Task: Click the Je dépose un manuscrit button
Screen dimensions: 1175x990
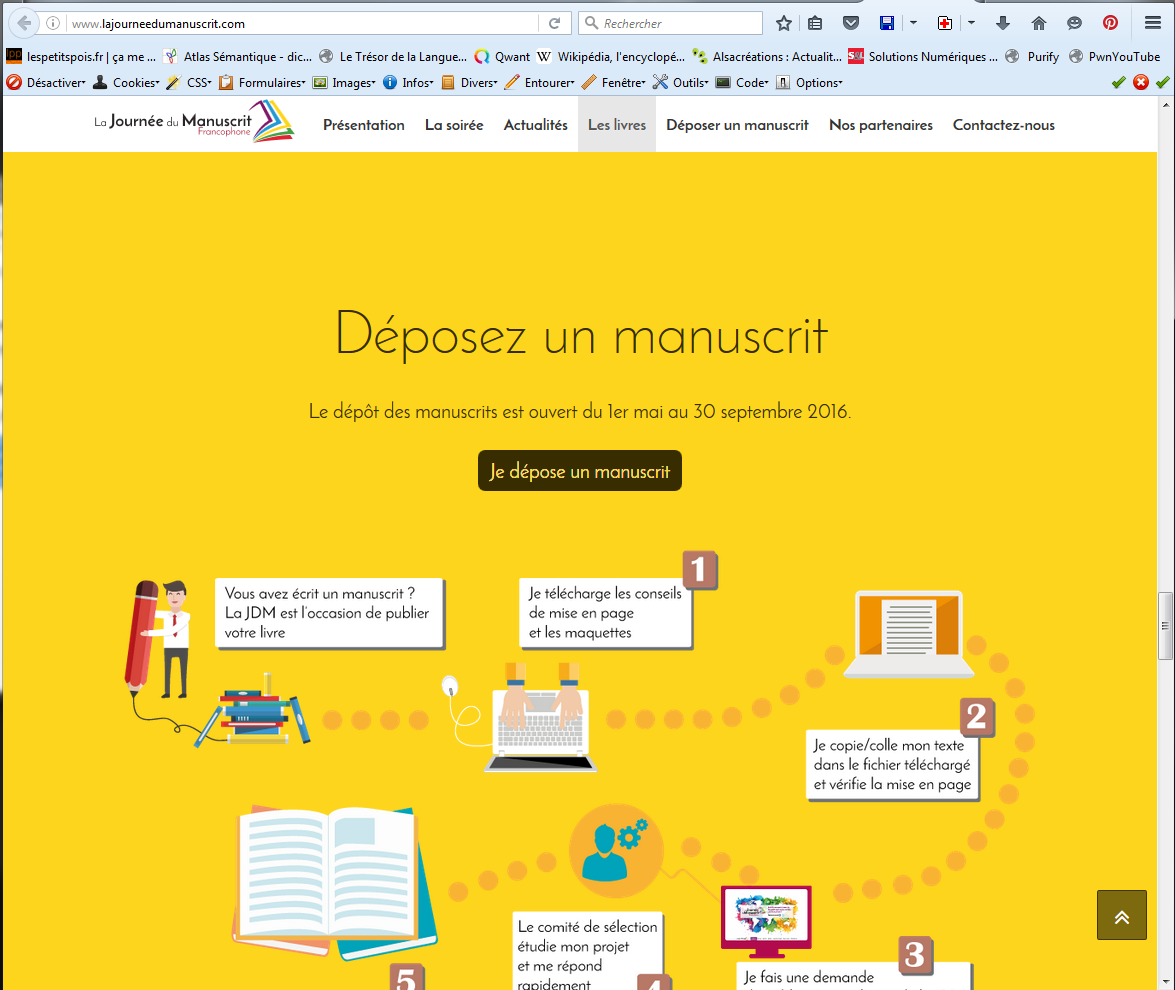Action: pyautogui.click(x=580, y=471)
